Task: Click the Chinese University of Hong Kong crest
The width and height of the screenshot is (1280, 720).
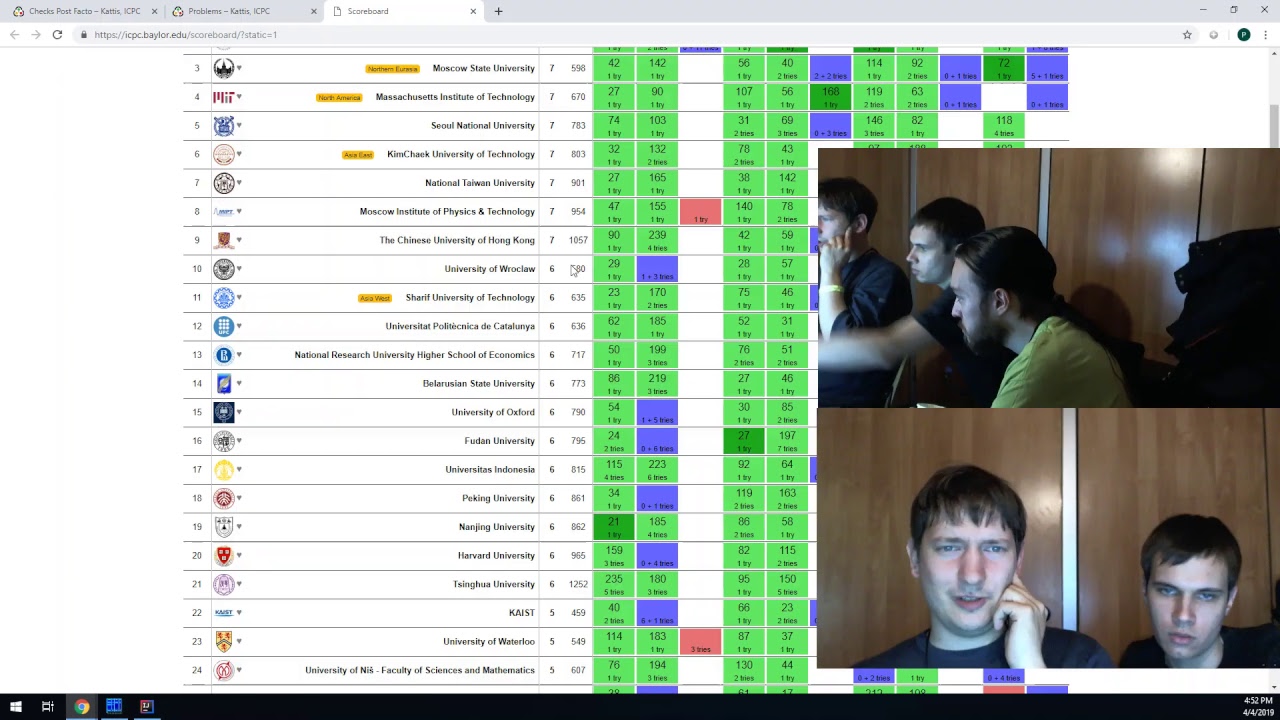Action: 224,240
